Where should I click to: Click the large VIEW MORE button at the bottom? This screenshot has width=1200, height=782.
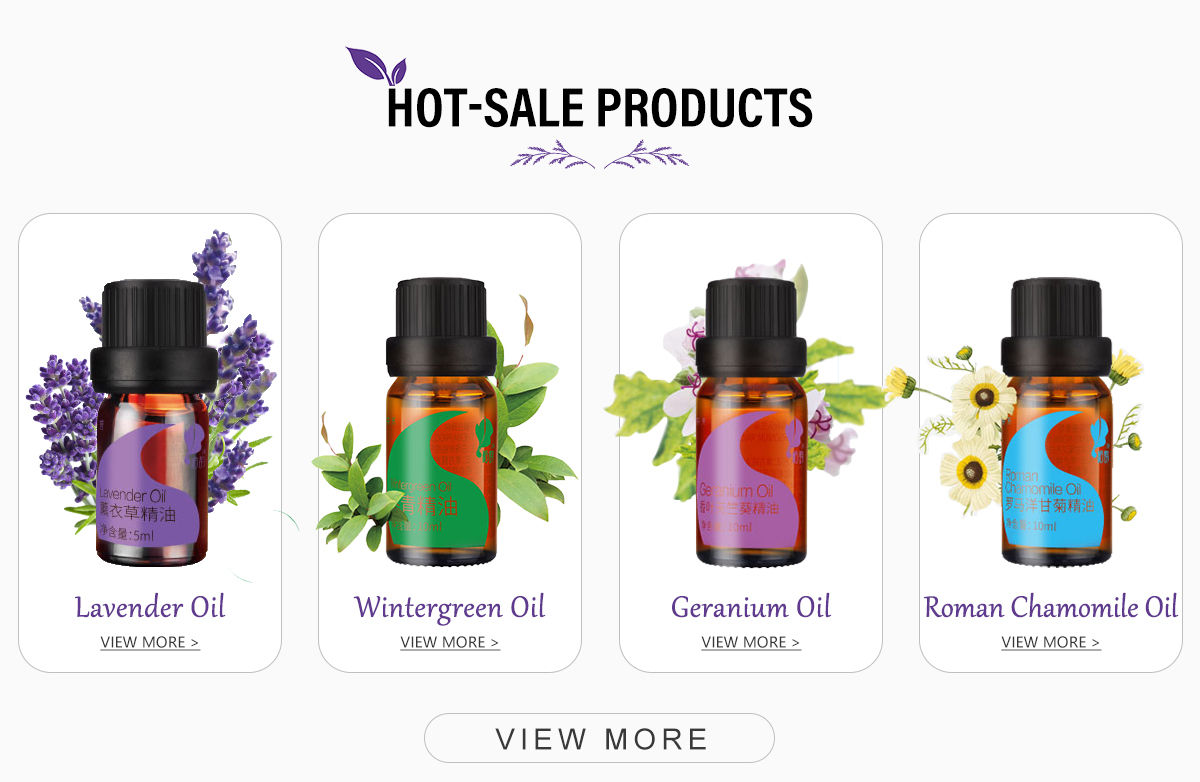(x=599, y=738)
